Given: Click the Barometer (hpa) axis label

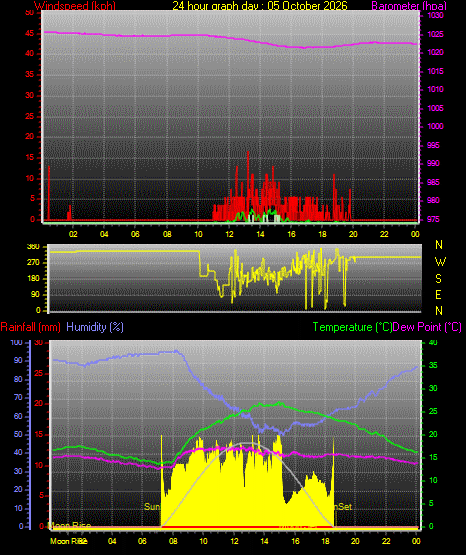Looking at the screenshot, I should (409, 6).
